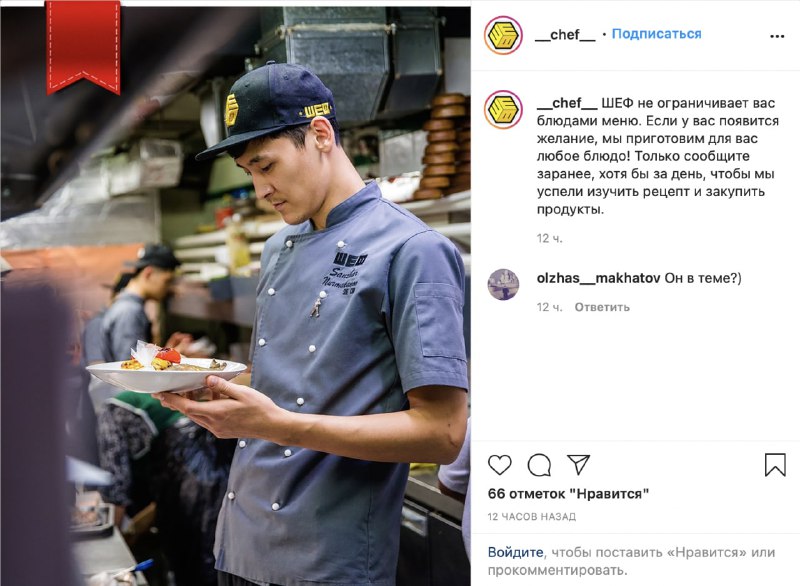Screen dimensions: 800x586
Task: Open olzhas__makhatov's profile picture
Action: pyautogui.click(x=503, y=284)
